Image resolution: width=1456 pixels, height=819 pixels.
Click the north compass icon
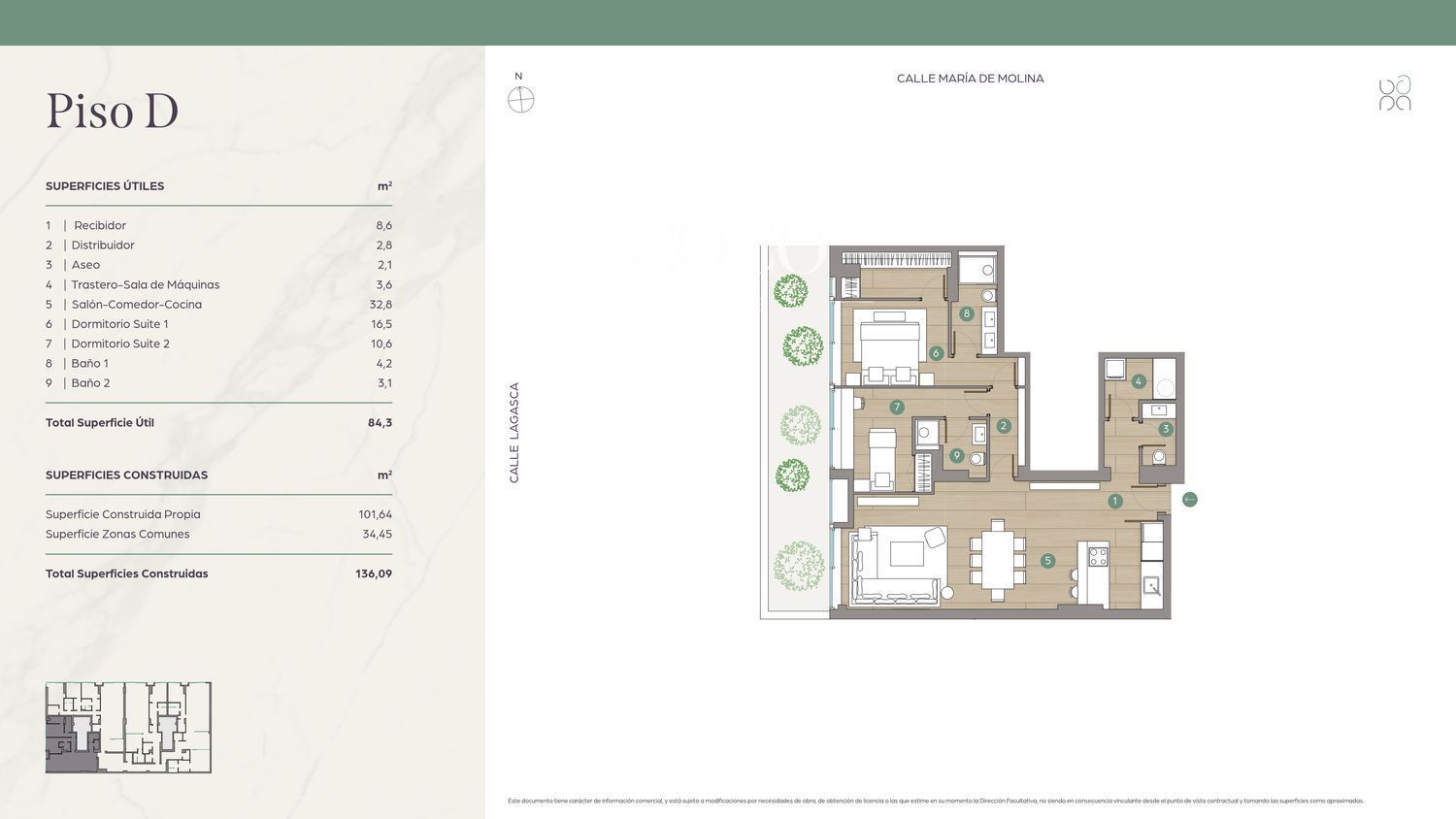521,99
